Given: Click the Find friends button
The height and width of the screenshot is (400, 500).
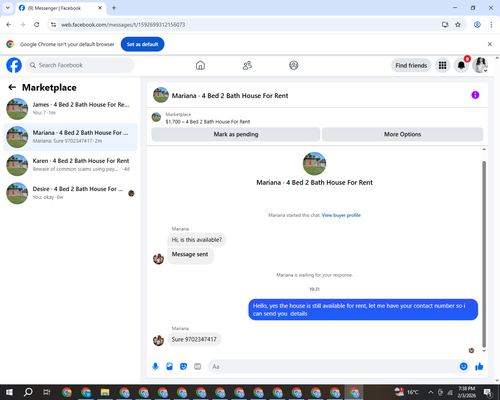Looking at the screenshot, I should tap(411, 65).
